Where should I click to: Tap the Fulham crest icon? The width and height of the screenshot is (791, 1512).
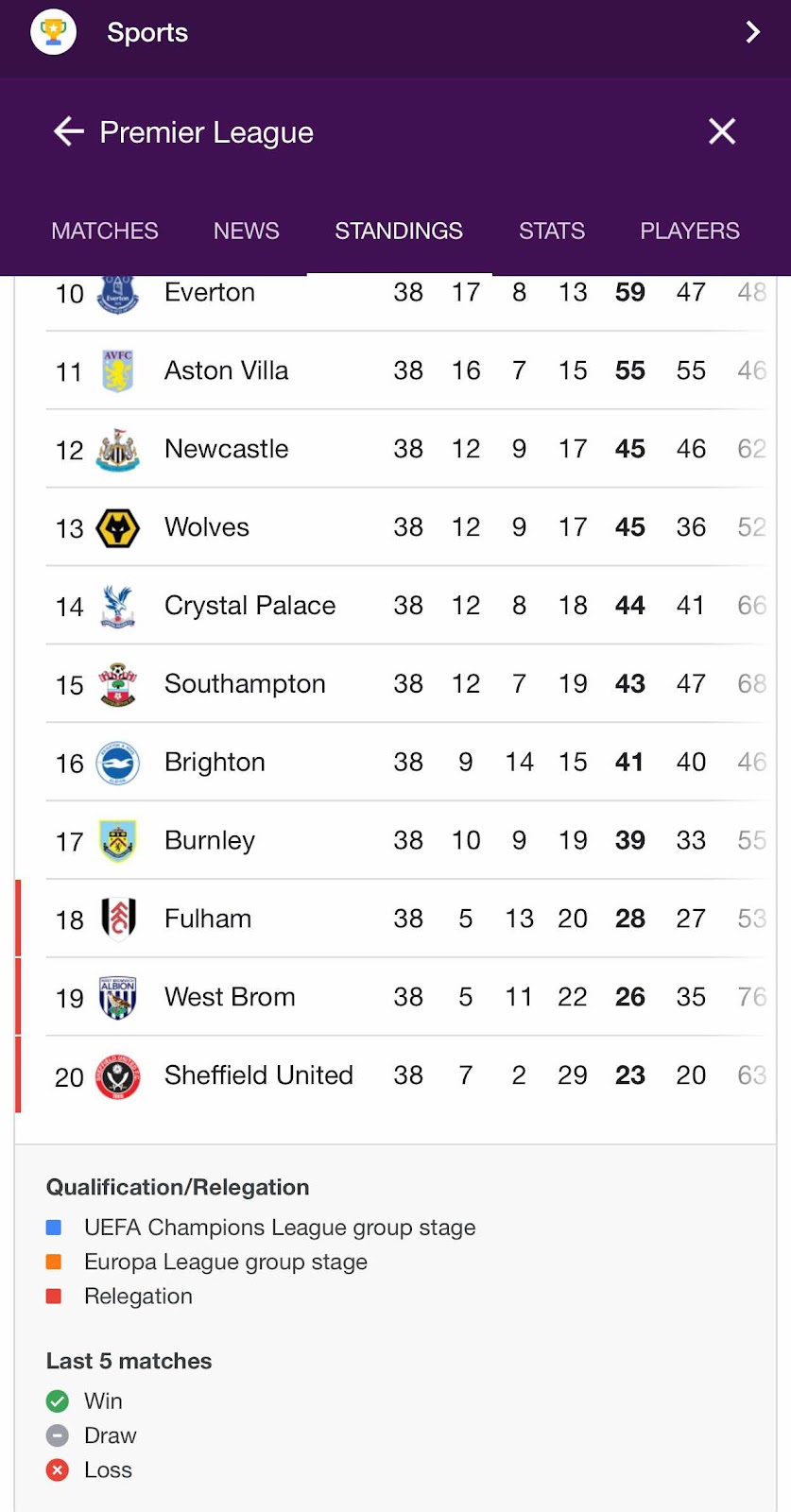118,919
